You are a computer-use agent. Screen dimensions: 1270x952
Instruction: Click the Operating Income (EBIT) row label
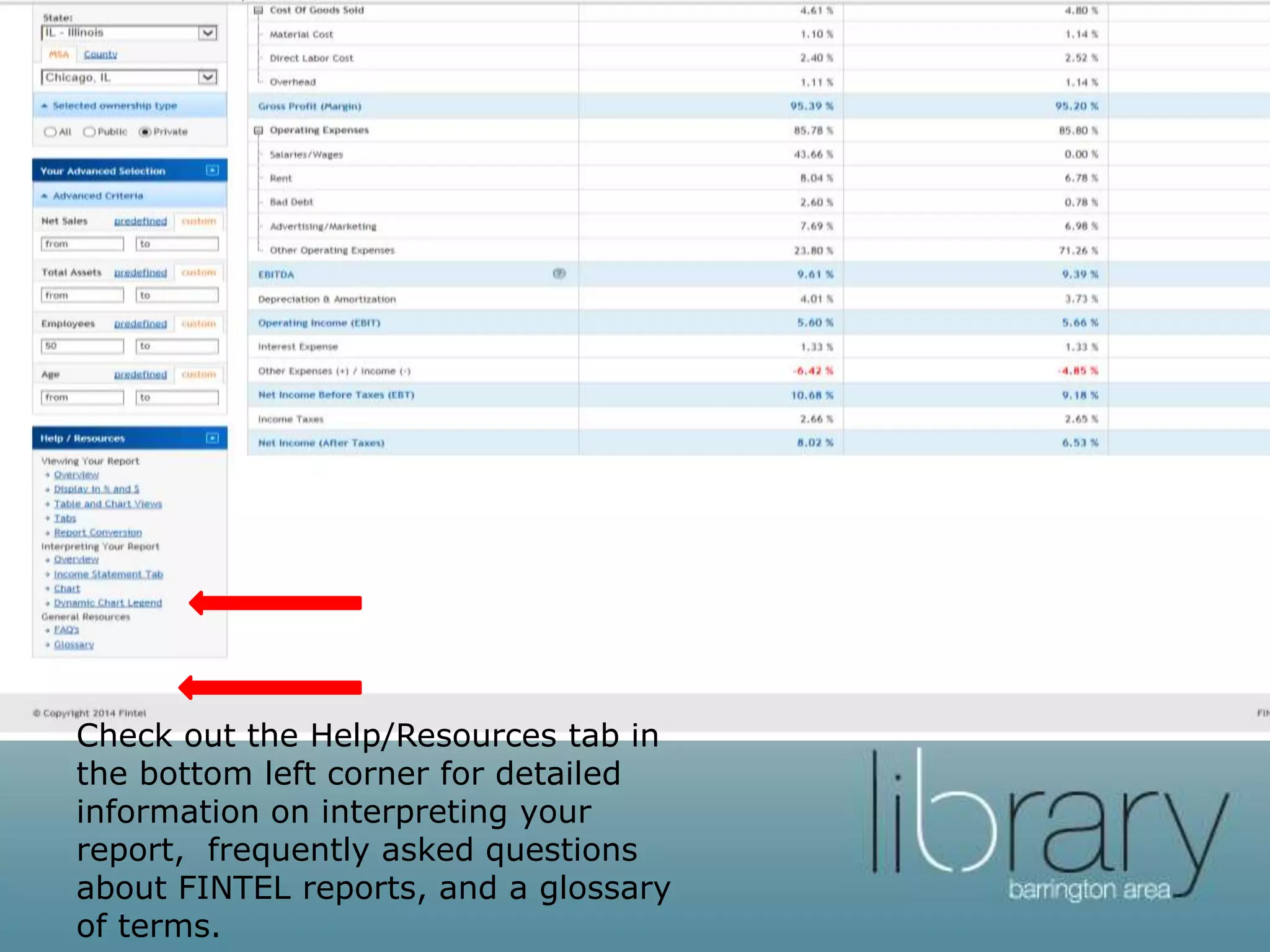[319, 323]
